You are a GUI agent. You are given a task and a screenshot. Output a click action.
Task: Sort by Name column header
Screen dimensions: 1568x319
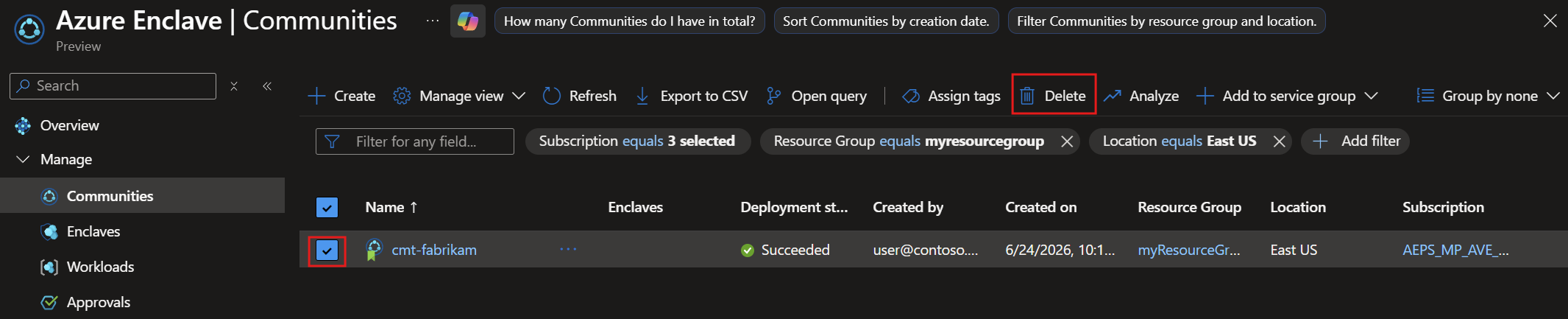coord(391,208)
